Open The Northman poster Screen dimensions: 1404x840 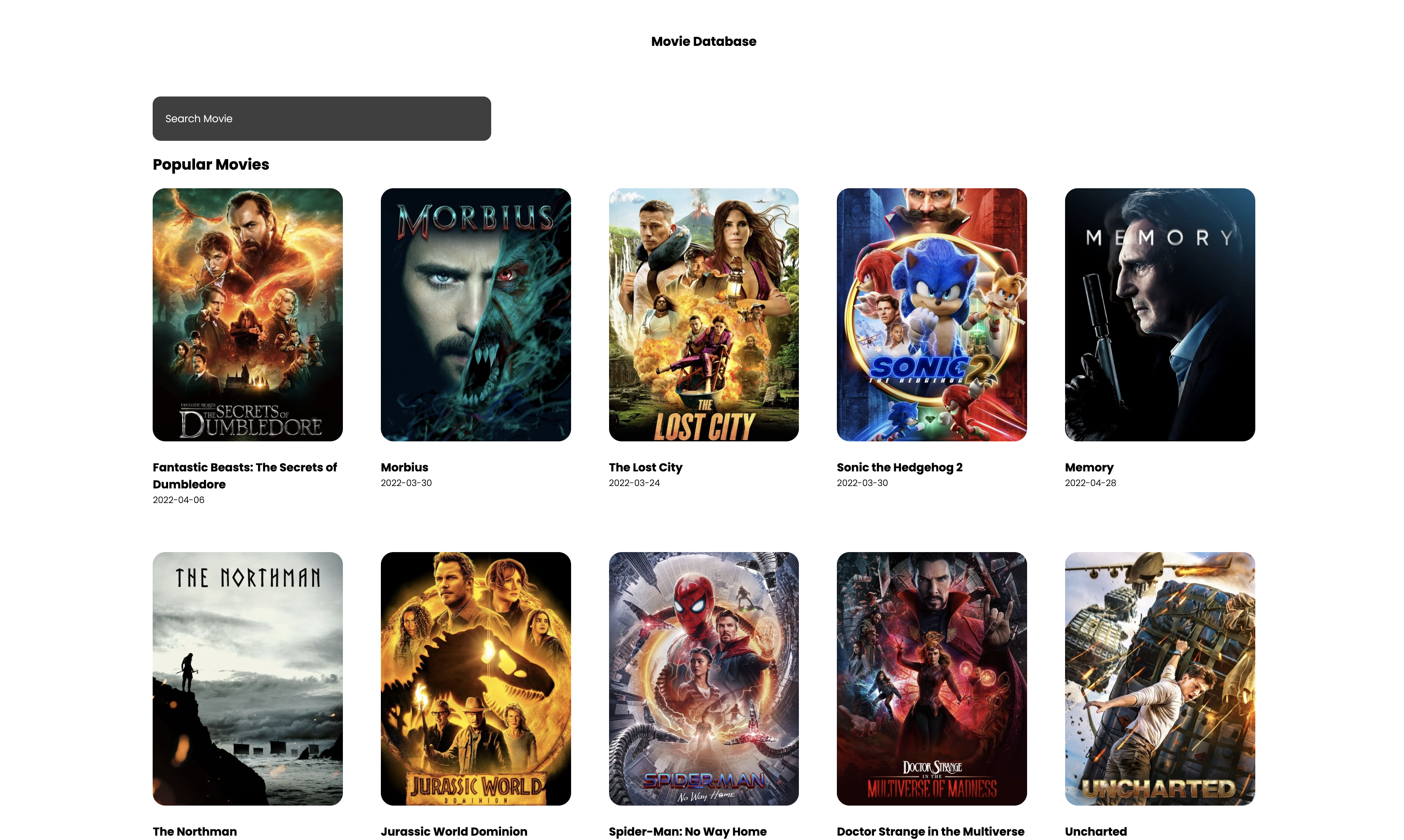tap(247, 679)
